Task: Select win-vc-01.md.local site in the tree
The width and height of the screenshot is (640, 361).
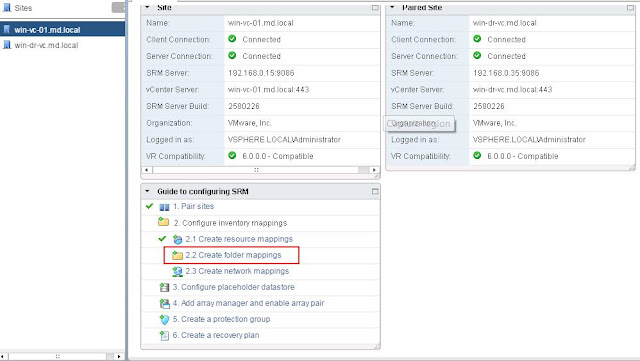Action: [x=47, y=30]
